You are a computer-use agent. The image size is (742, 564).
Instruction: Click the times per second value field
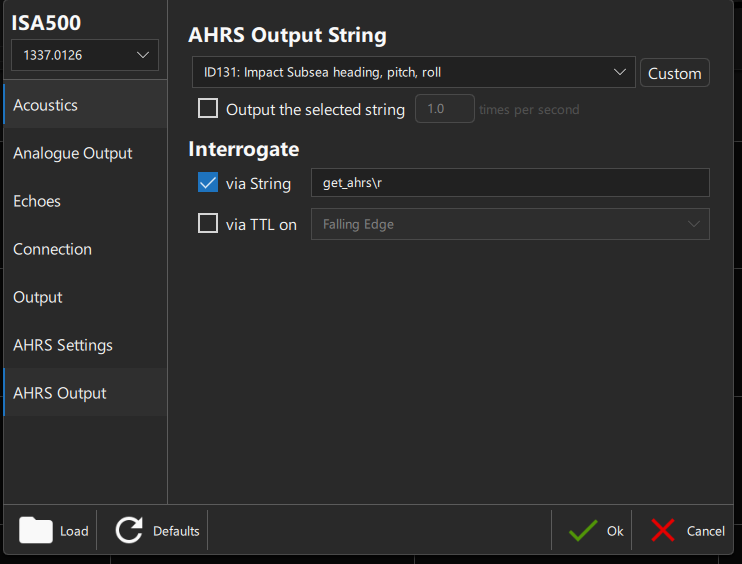(x=444, y=109)
